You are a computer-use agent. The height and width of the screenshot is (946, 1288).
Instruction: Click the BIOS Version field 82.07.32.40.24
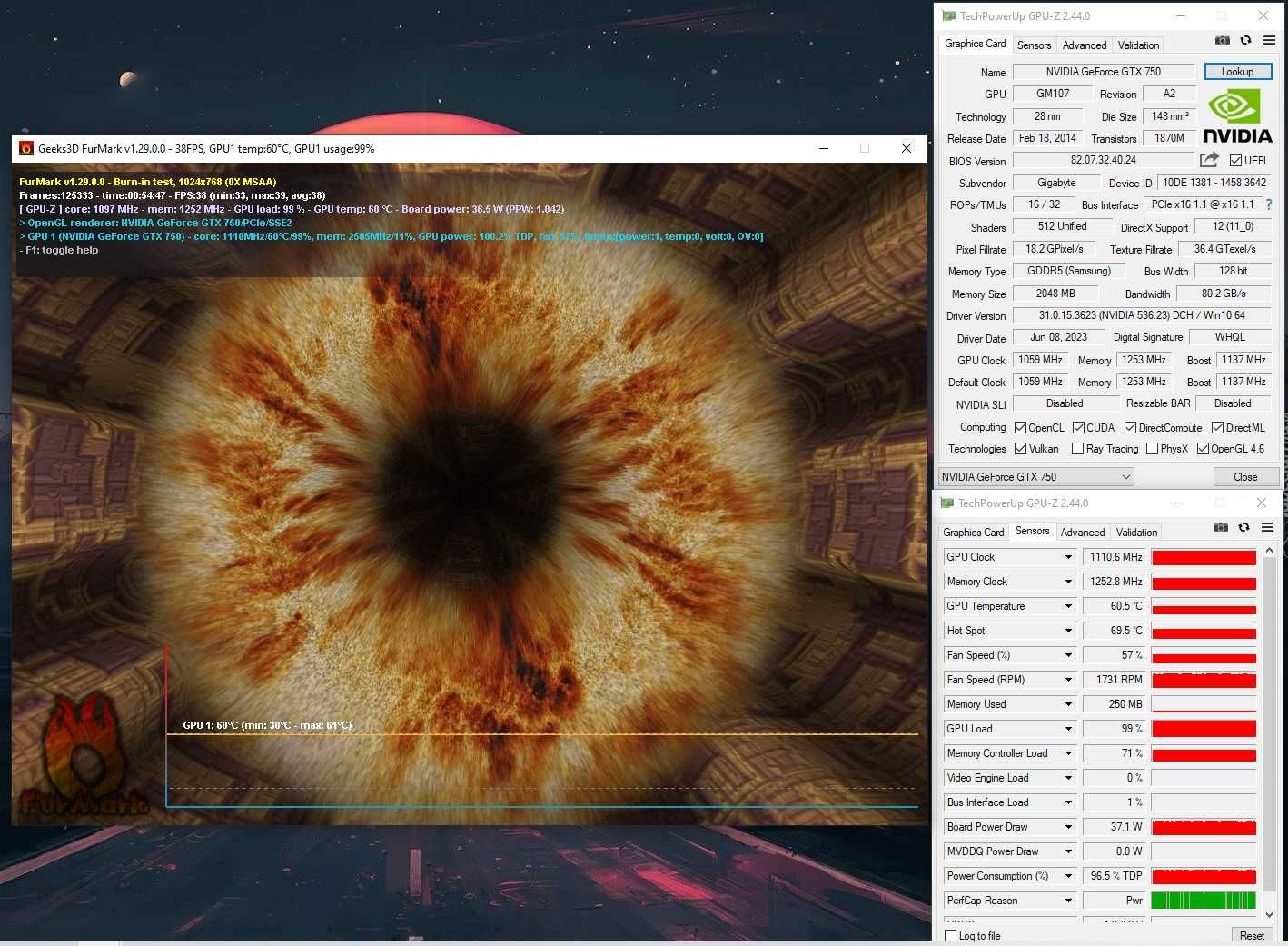point(1104,160)
